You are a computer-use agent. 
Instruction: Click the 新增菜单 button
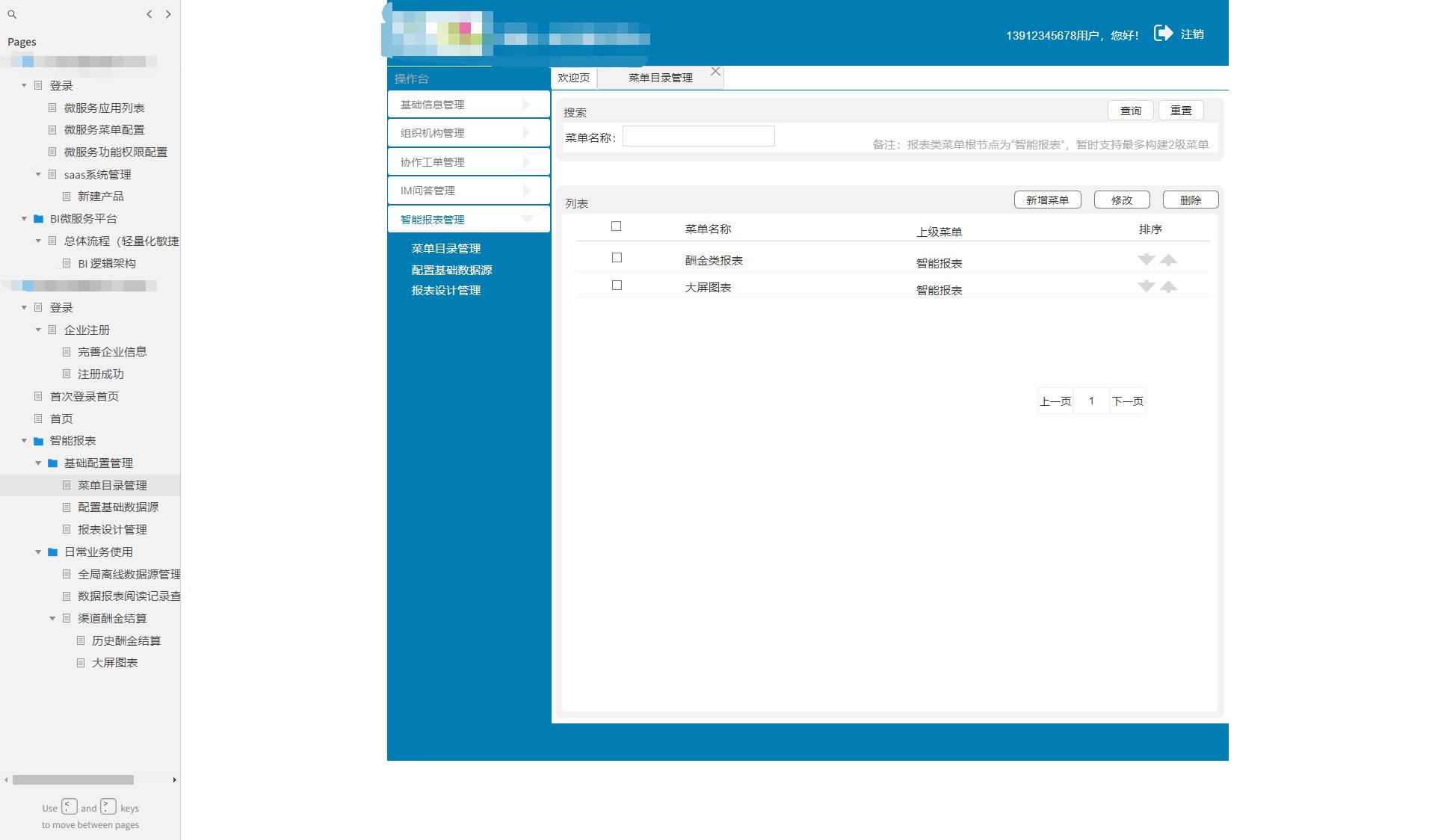tap(1048, 200)
